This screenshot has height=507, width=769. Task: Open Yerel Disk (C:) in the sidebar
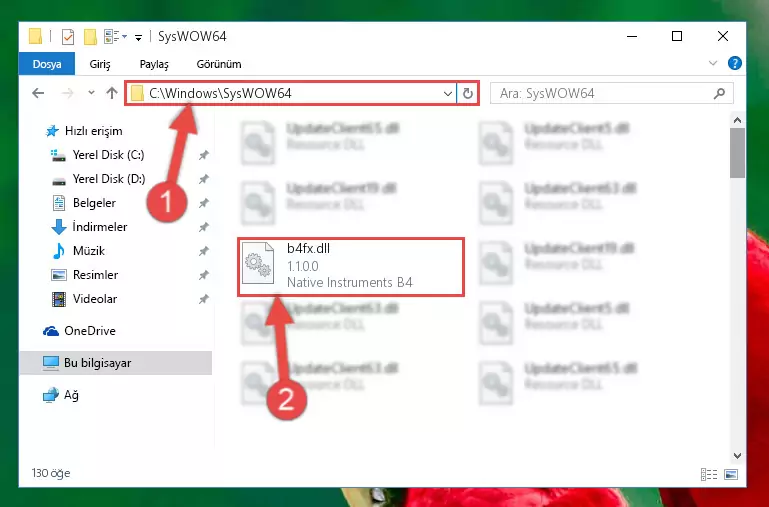(x=108, y=155)
